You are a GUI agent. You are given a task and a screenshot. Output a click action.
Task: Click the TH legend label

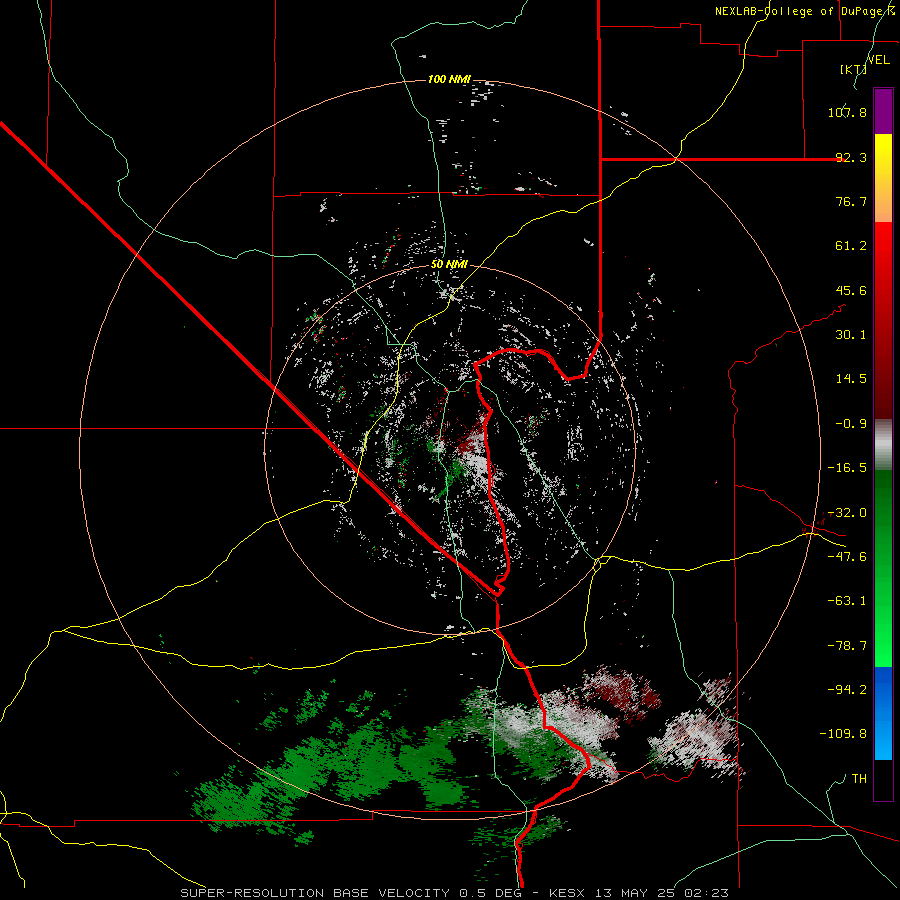(x=859, y=779)
